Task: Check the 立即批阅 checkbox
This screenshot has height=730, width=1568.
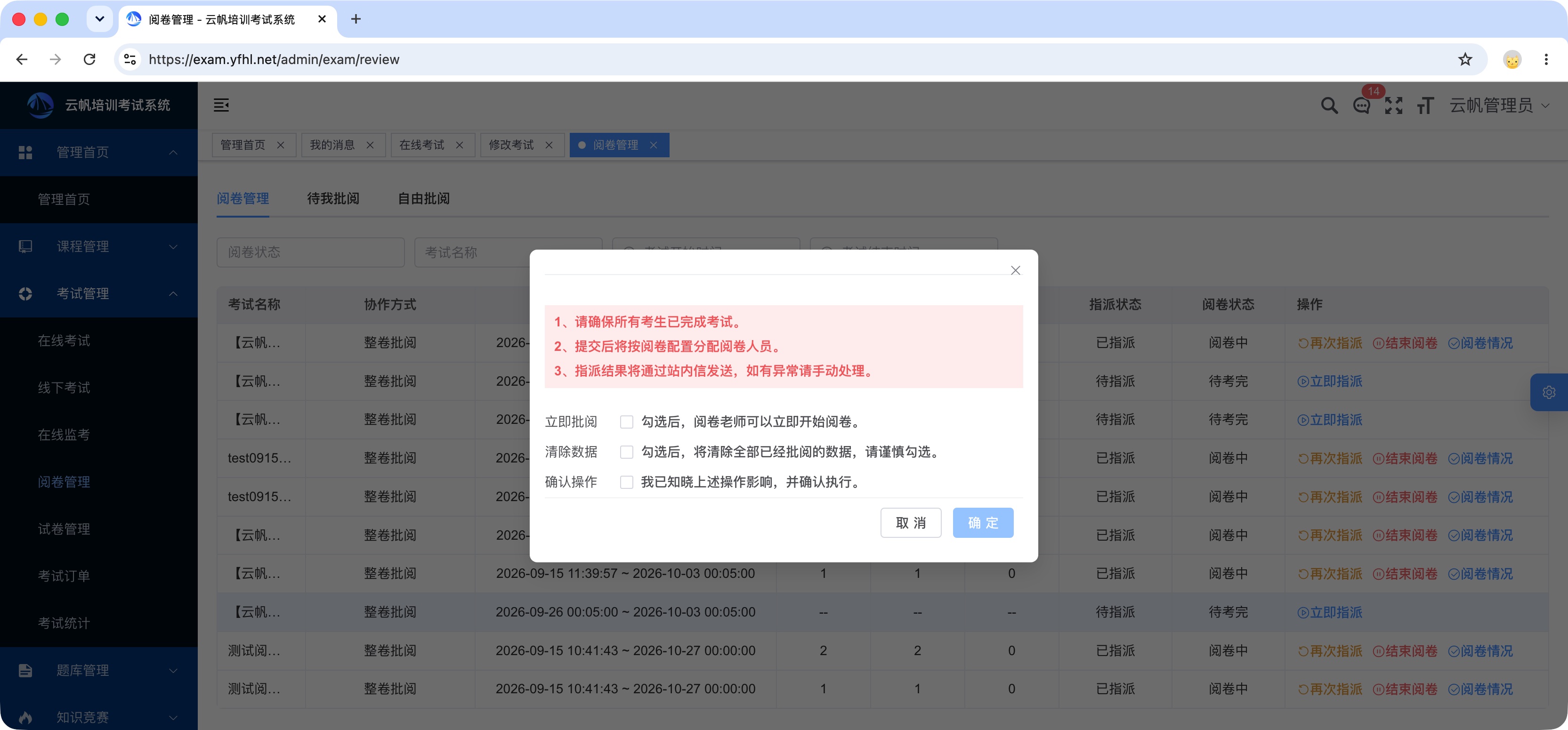Action: pyautogui.click(x=626, y=422)
